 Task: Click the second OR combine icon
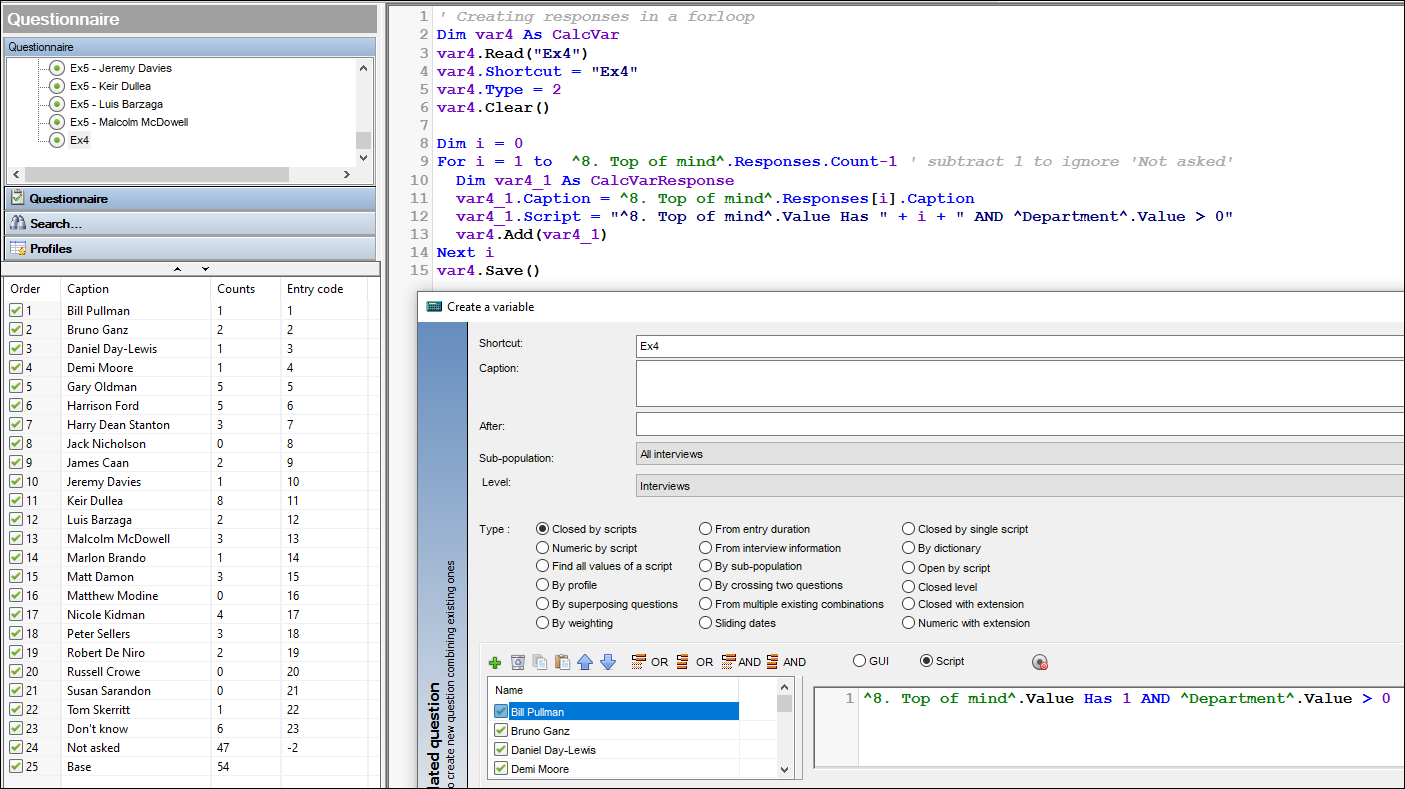682,662
